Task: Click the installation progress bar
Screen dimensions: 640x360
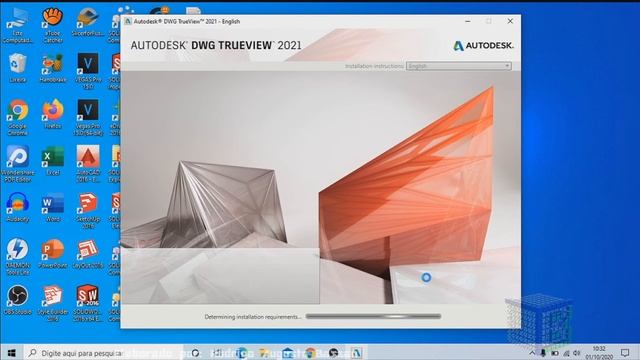Action: coord(373,316)
